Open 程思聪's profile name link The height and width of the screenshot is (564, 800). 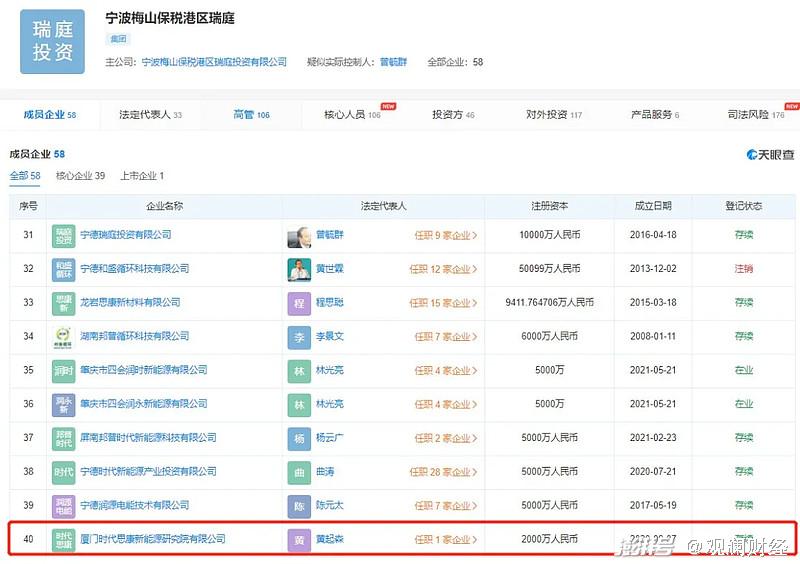(x=330, y=302)
